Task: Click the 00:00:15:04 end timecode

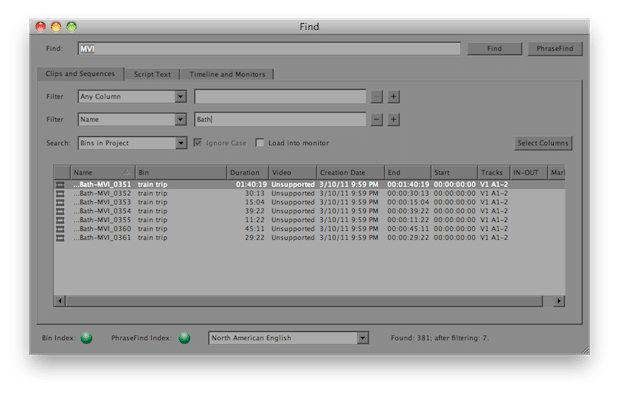Action: tap(408, 202)
